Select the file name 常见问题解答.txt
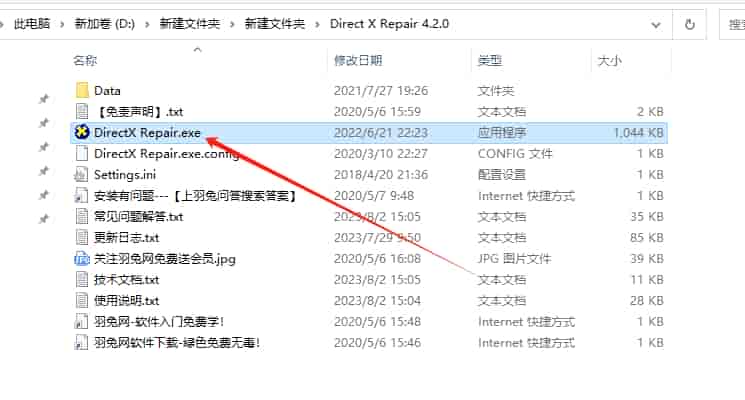Viewport: 745px width, 400px height. pyautogui.click(x=138, y=216)
